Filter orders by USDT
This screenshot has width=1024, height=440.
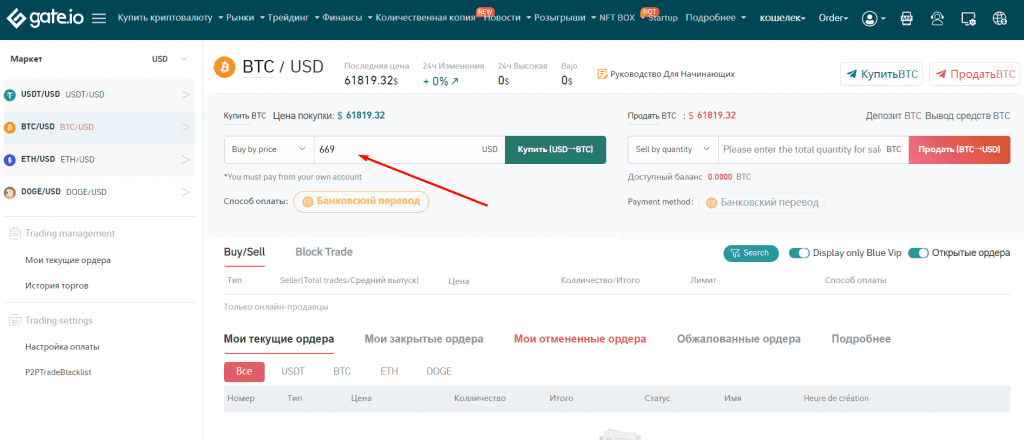[293, 371]
